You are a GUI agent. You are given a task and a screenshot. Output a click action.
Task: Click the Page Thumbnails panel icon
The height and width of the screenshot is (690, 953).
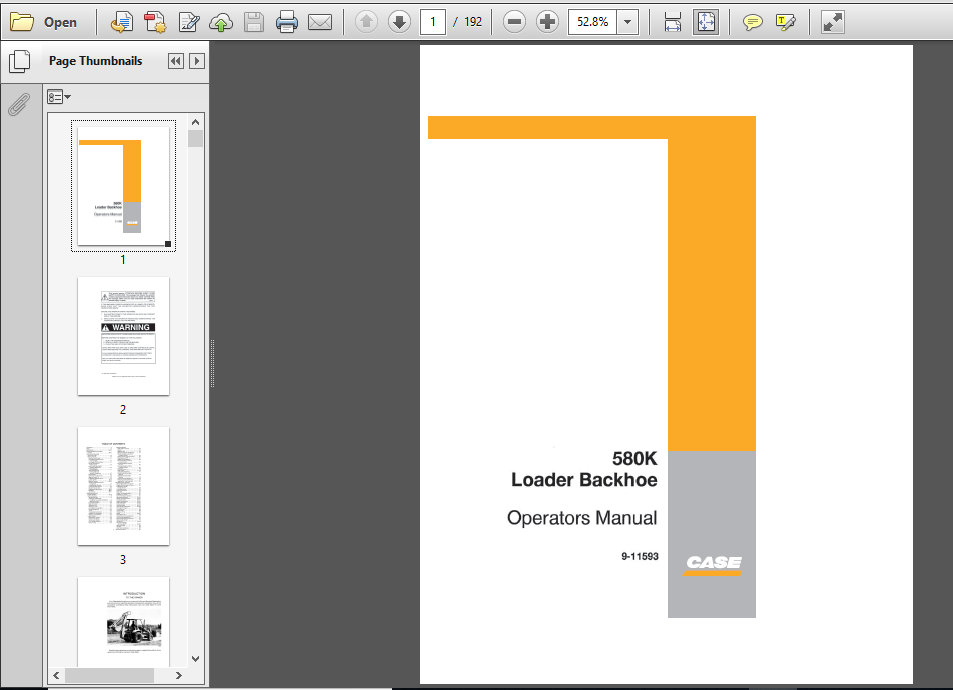coord(19,61)
